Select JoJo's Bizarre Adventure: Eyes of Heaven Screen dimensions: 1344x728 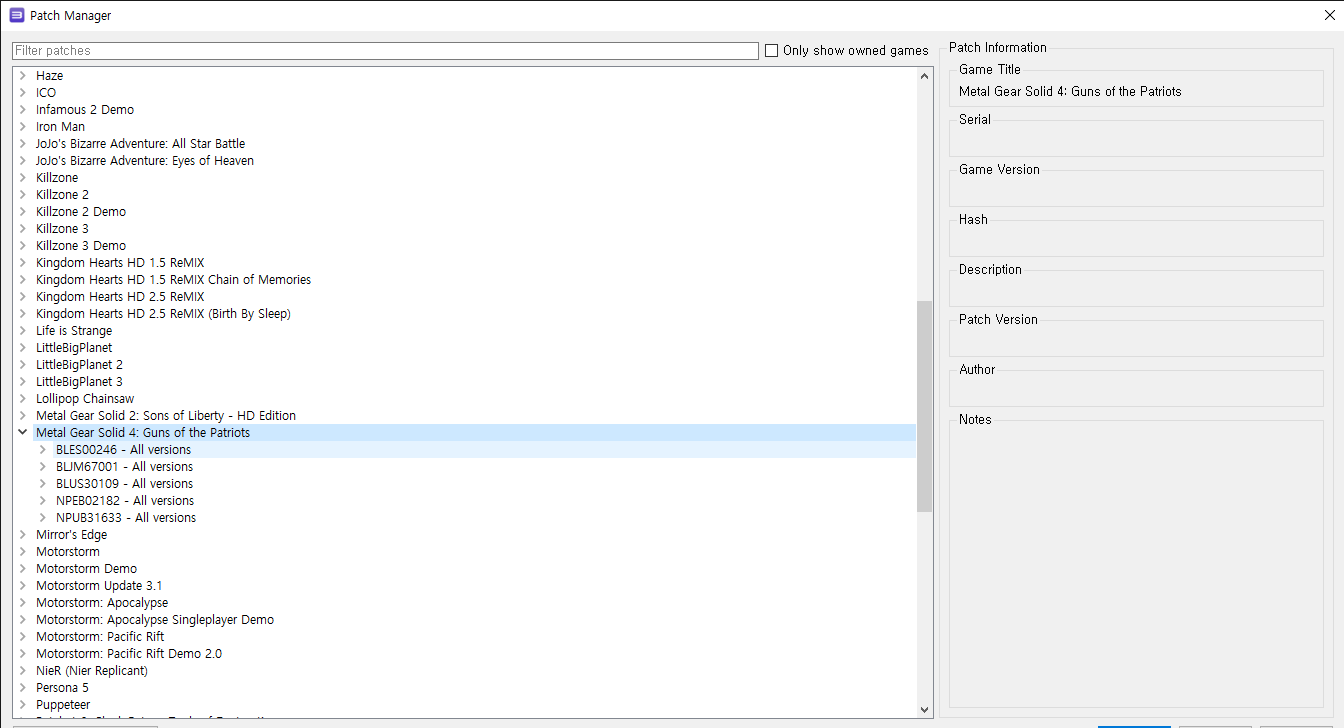click(145, 161)
